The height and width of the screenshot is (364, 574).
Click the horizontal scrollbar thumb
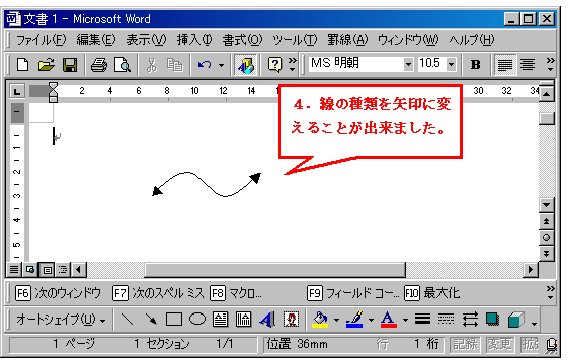pos(275,270)
